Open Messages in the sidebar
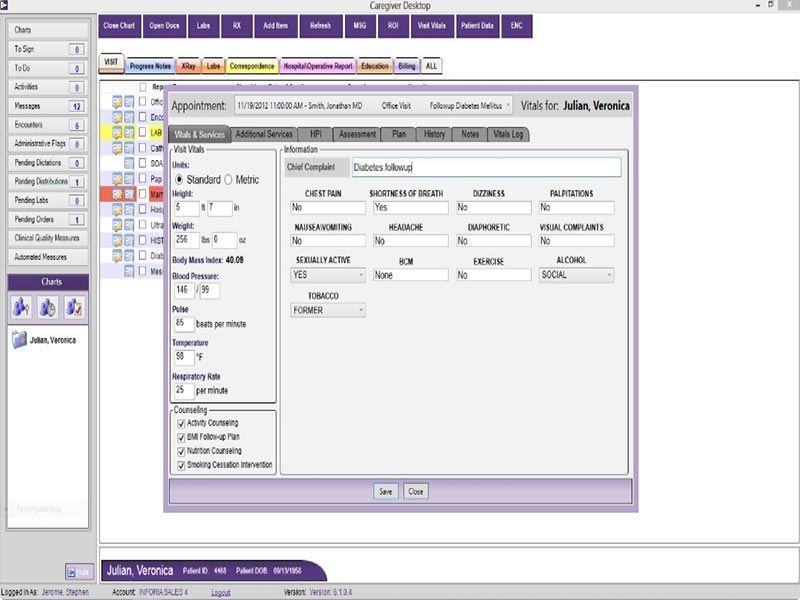800x600 pixels. 47,106
